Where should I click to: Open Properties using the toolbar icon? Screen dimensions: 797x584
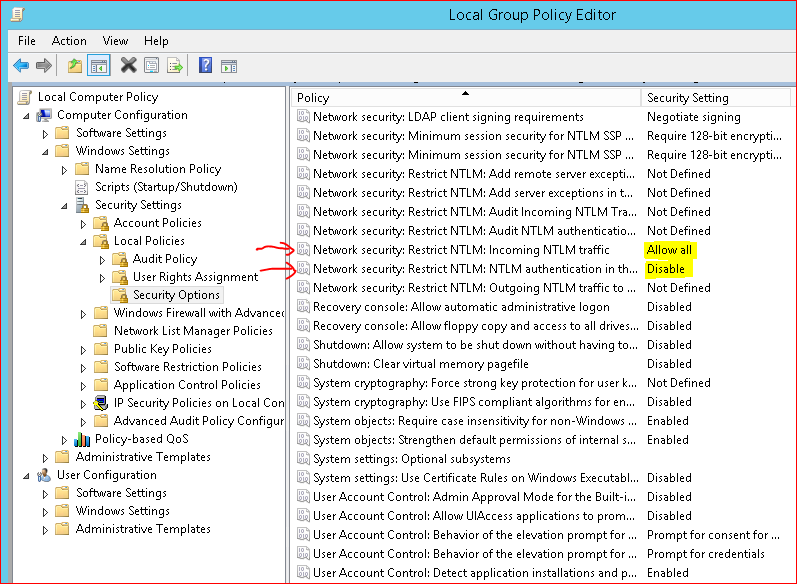point(151,66)
